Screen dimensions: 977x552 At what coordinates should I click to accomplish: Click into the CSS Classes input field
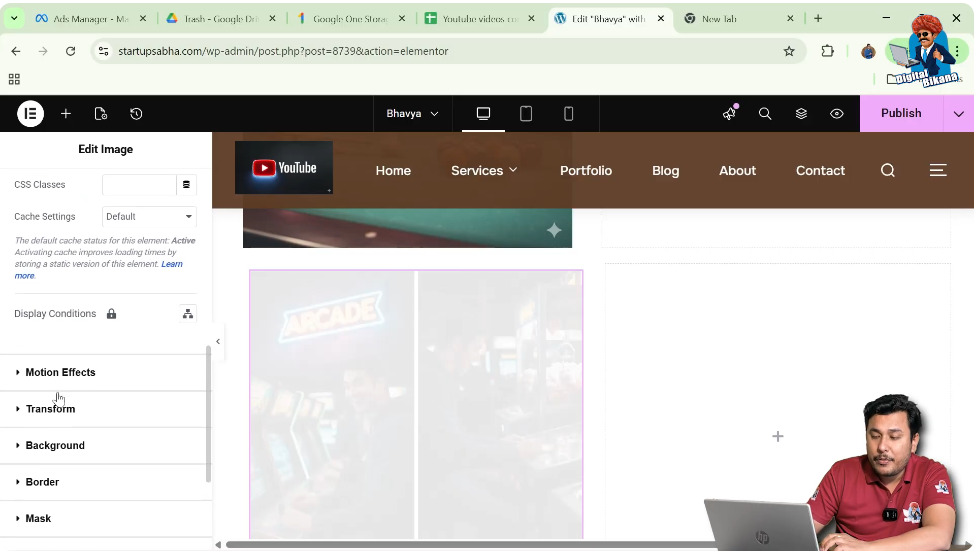pyautogui.click(x=139, y=185)
